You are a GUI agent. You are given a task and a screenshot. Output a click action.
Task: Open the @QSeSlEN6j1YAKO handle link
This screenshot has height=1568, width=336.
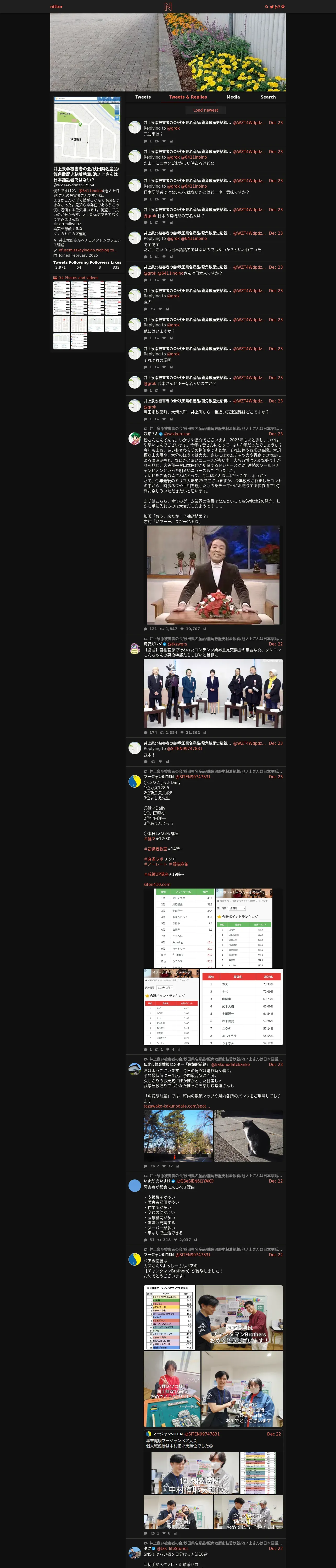[x=195, y=1181]
